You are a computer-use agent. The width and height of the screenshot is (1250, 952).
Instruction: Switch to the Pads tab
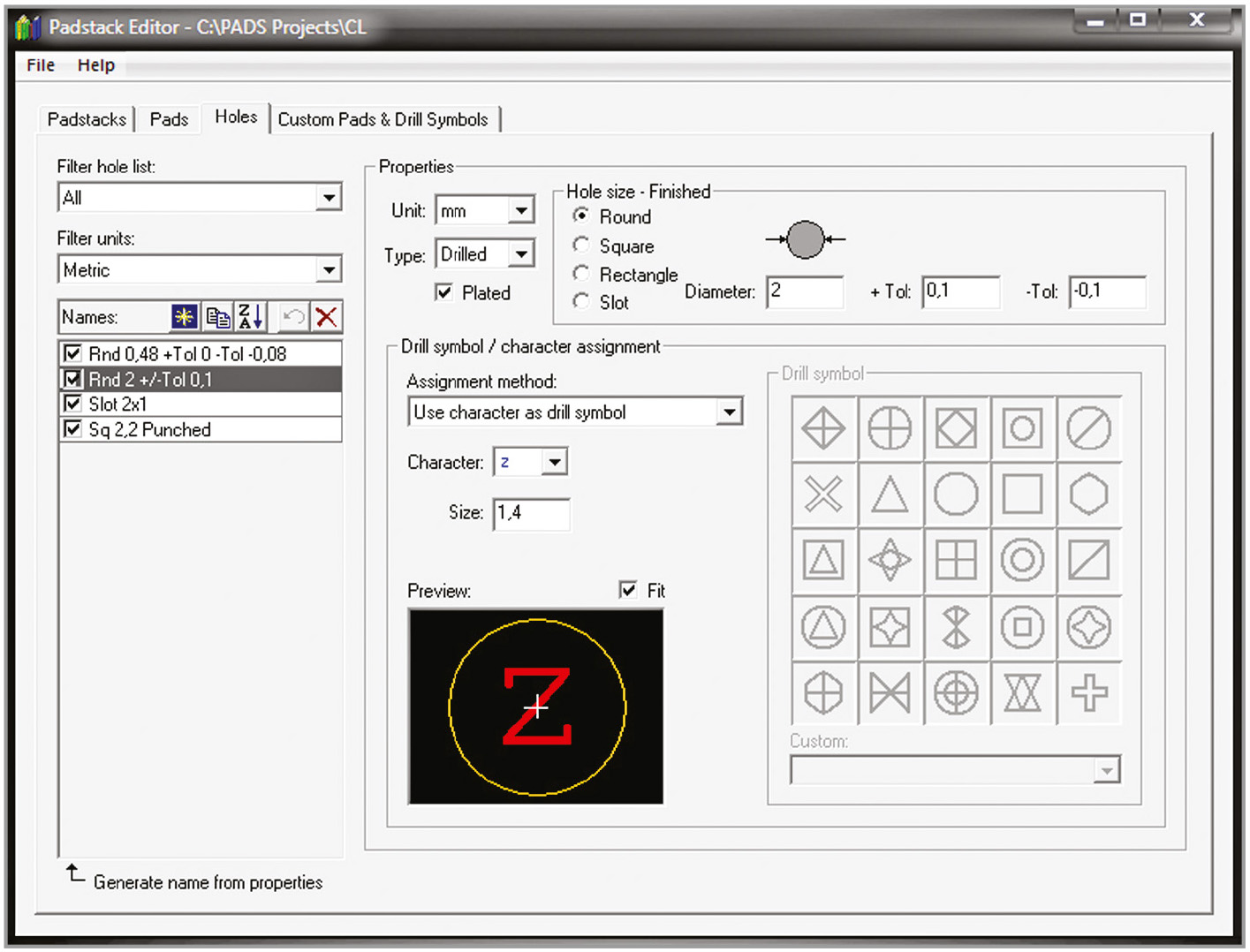pos(169,119)
